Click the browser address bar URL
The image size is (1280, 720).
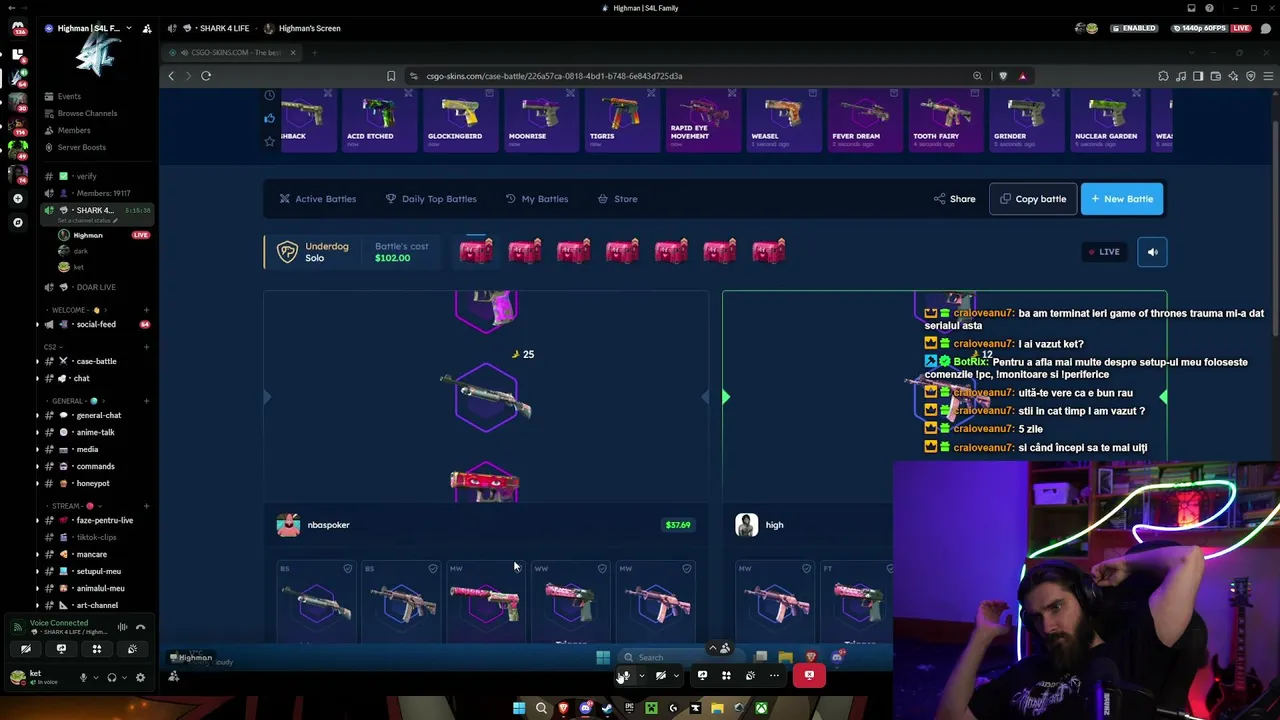tap(554, 76)
